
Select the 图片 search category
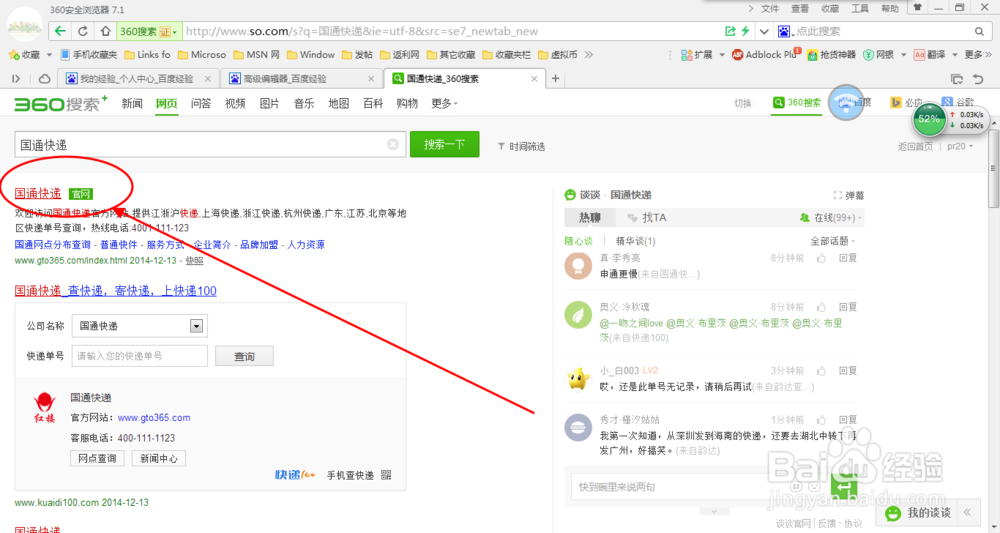coord(269,103)
